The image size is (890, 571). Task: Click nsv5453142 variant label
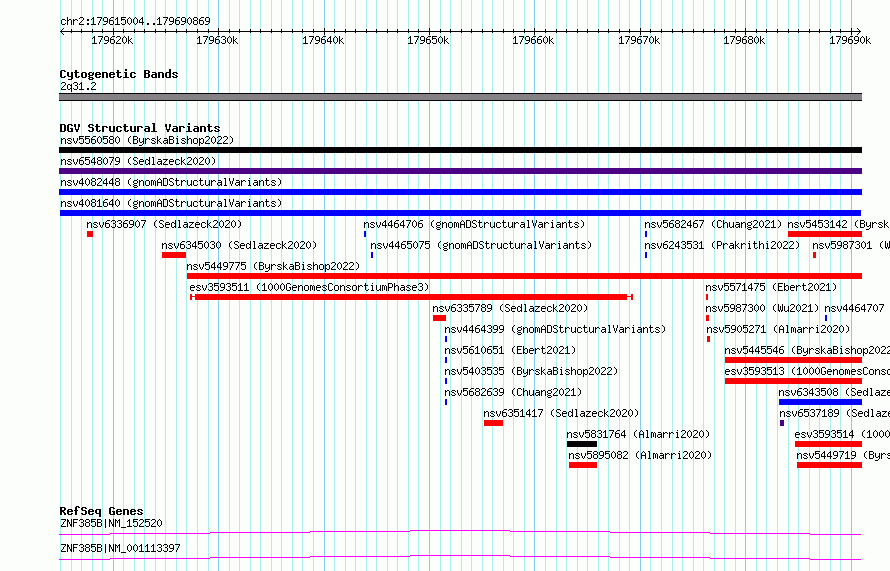coord(838,224)
